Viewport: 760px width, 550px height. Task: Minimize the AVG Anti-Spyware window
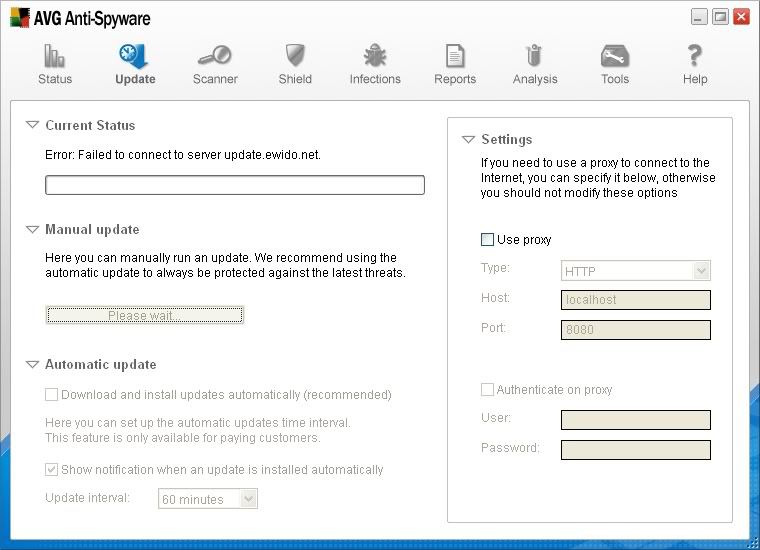coord(698,17)
